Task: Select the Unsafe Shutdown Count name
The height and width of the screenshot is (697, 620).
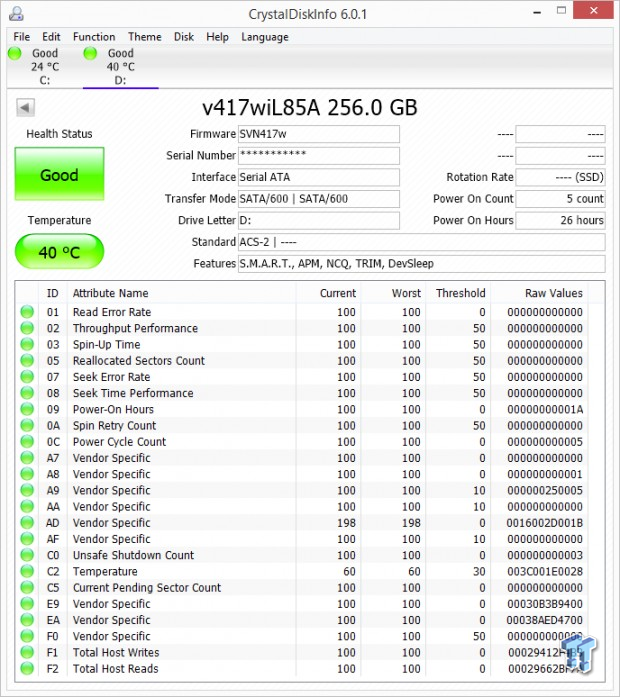Action: [133, 555]
